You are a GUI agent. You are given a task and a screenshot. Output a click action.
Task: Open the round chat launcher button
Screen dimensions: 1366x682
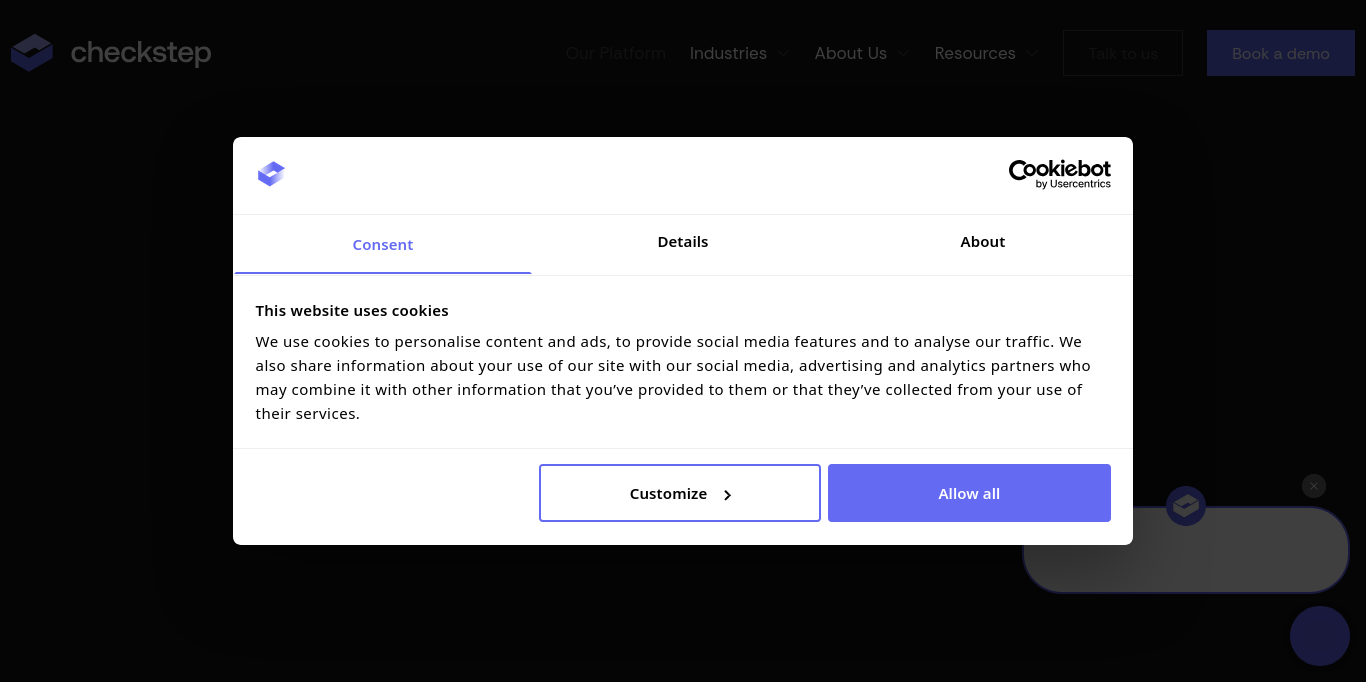coord(1320,636)
